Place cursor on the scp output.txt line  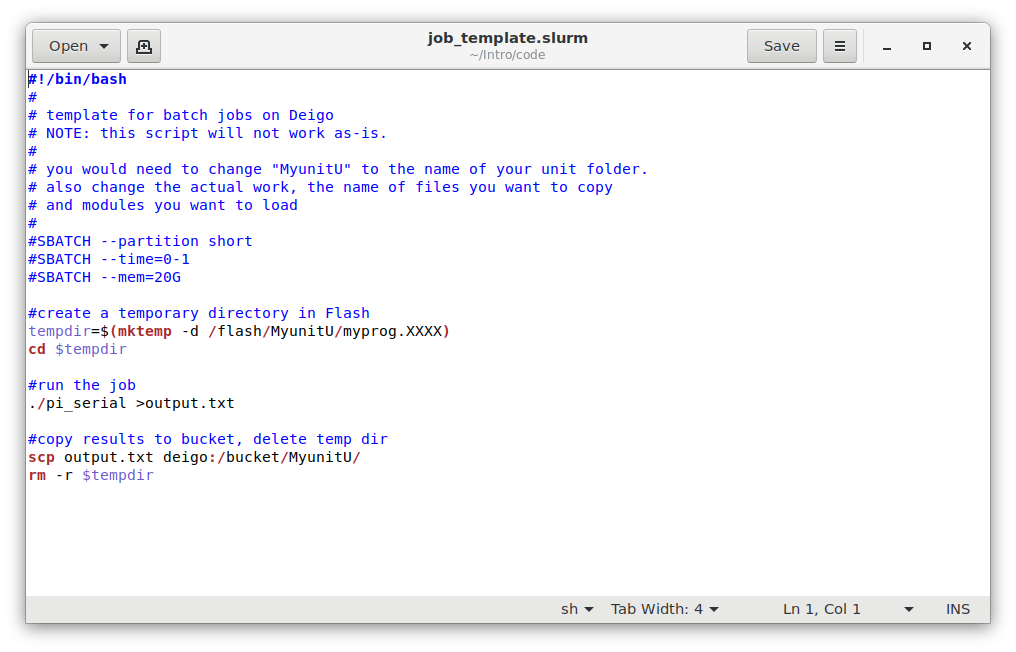[x=193, y=457]
